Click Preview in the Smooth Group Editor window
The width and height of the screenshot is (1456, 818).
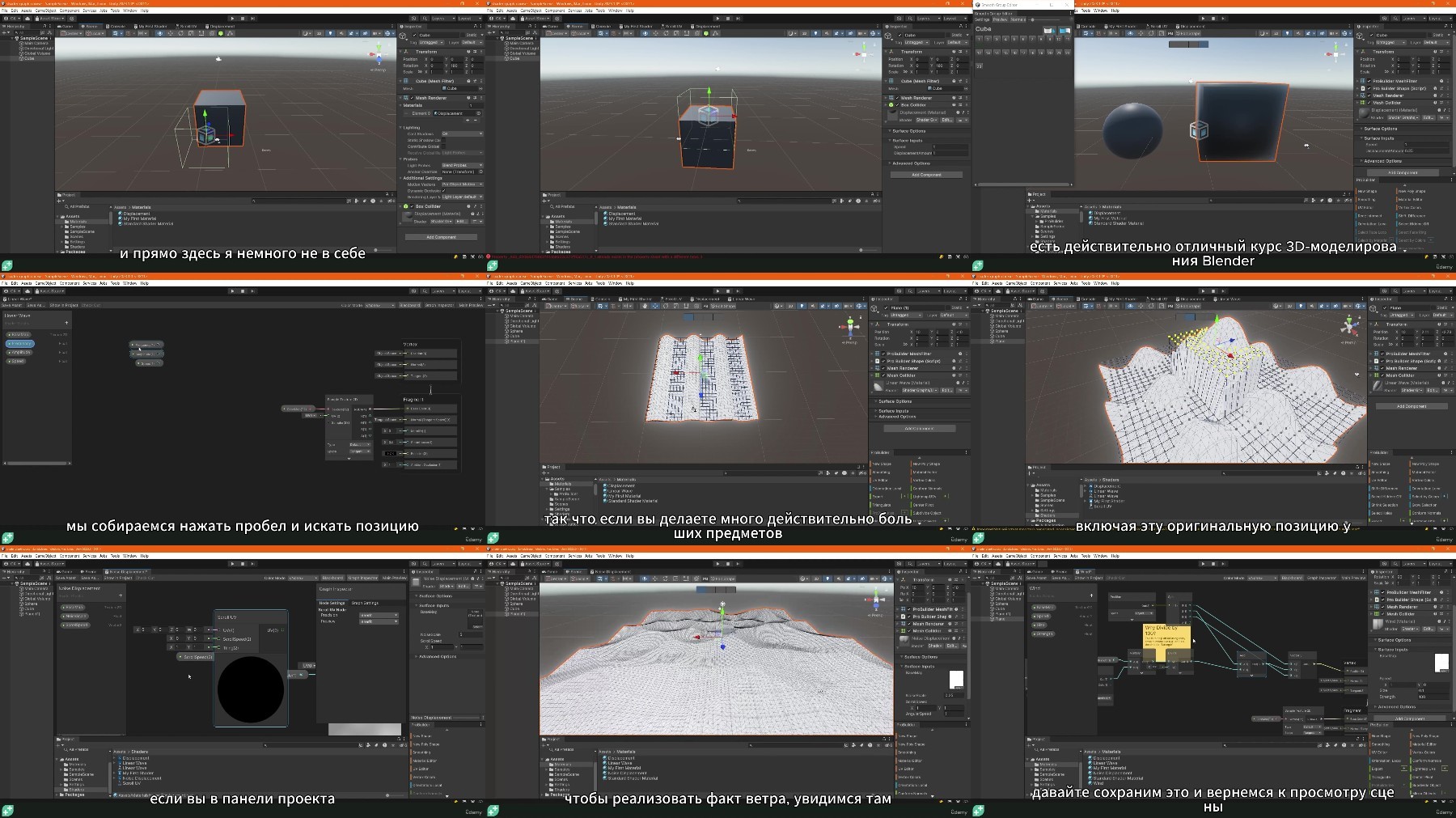pos(1000,19)
